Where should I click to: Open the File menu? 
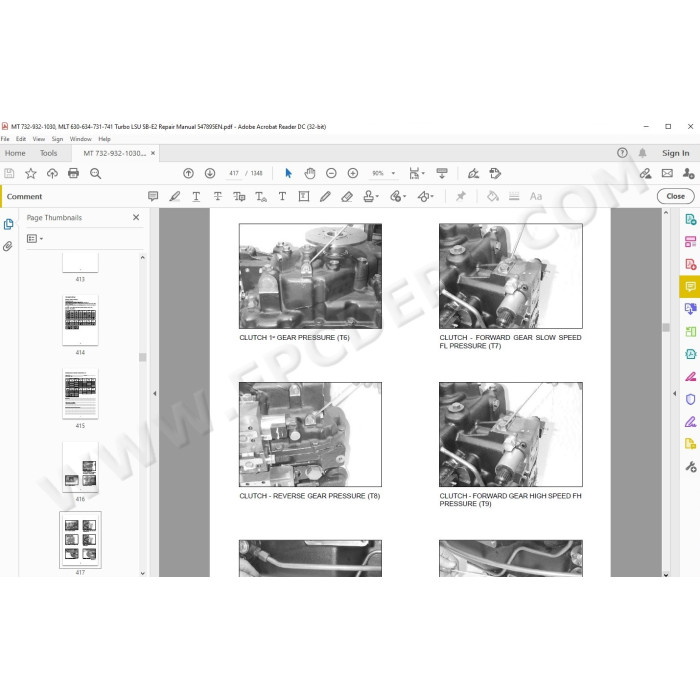pos(5,139)
